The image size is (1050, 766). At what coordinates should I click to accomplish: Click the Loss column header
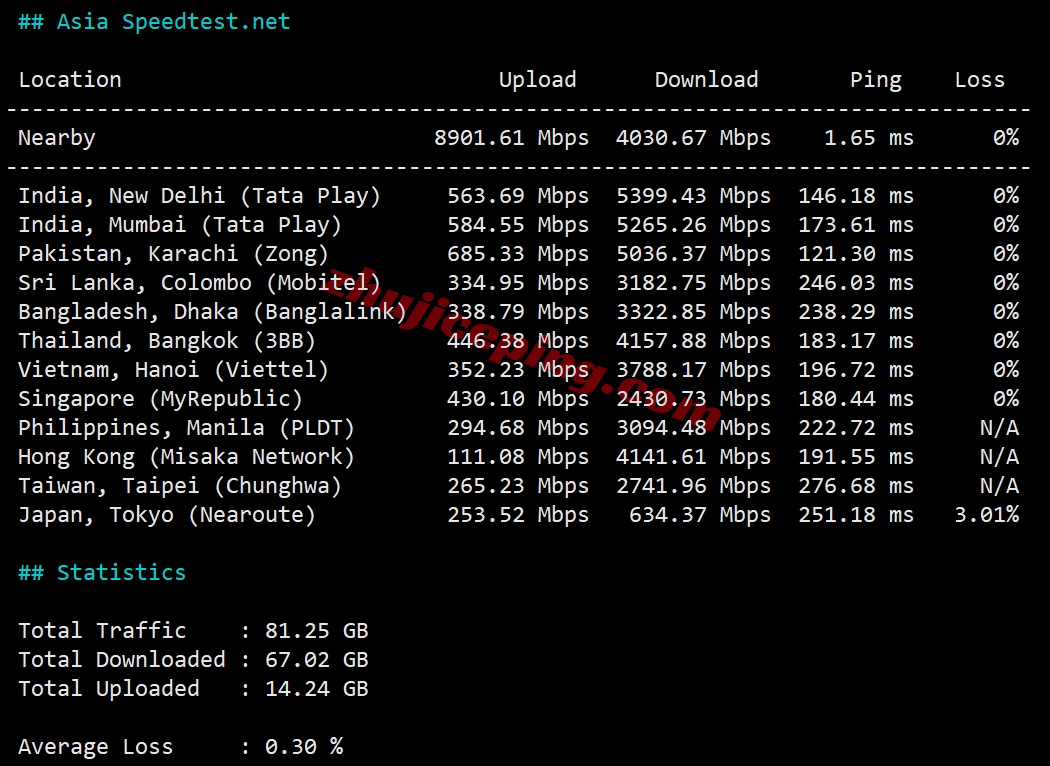979,80
